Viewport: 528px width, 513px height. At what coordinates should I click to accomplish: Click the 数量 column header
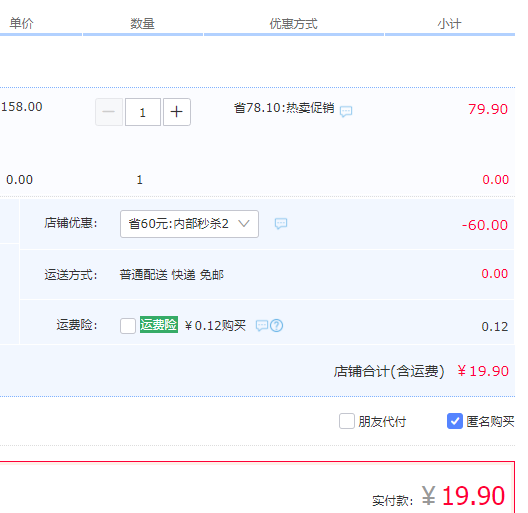coord(142,24)
